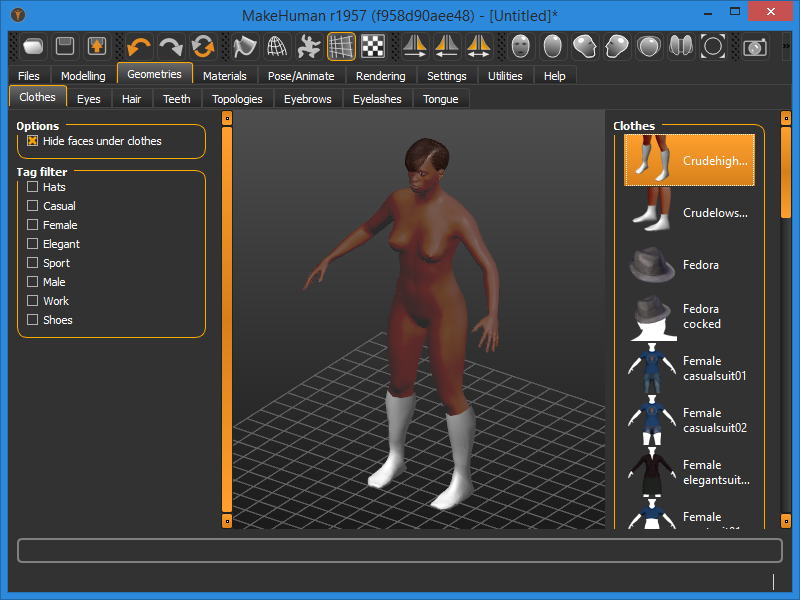Click the plain egg-shaped head view icon

pyautogui.click(x=553, y=46)
